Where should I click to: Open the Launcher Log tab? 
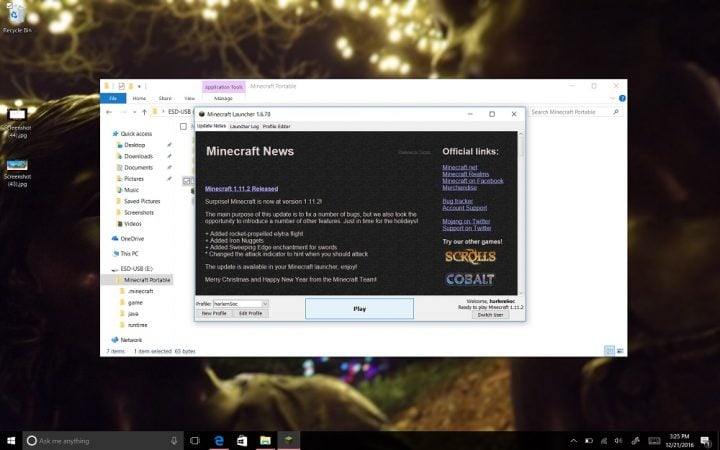click(x=244, y=126)
